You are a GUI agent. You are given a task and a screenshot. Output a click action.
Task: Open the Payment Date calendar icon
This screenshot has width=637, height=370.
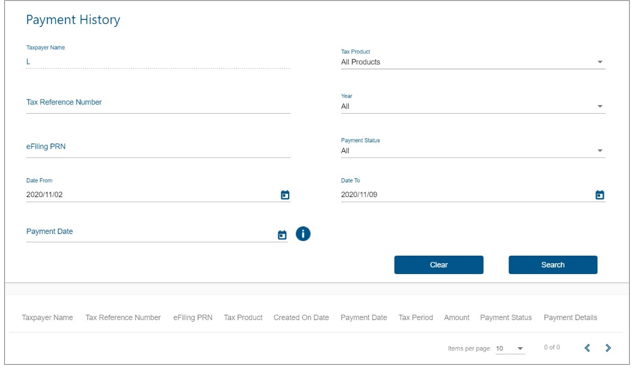pyautogui.click(x=282, y=235)
